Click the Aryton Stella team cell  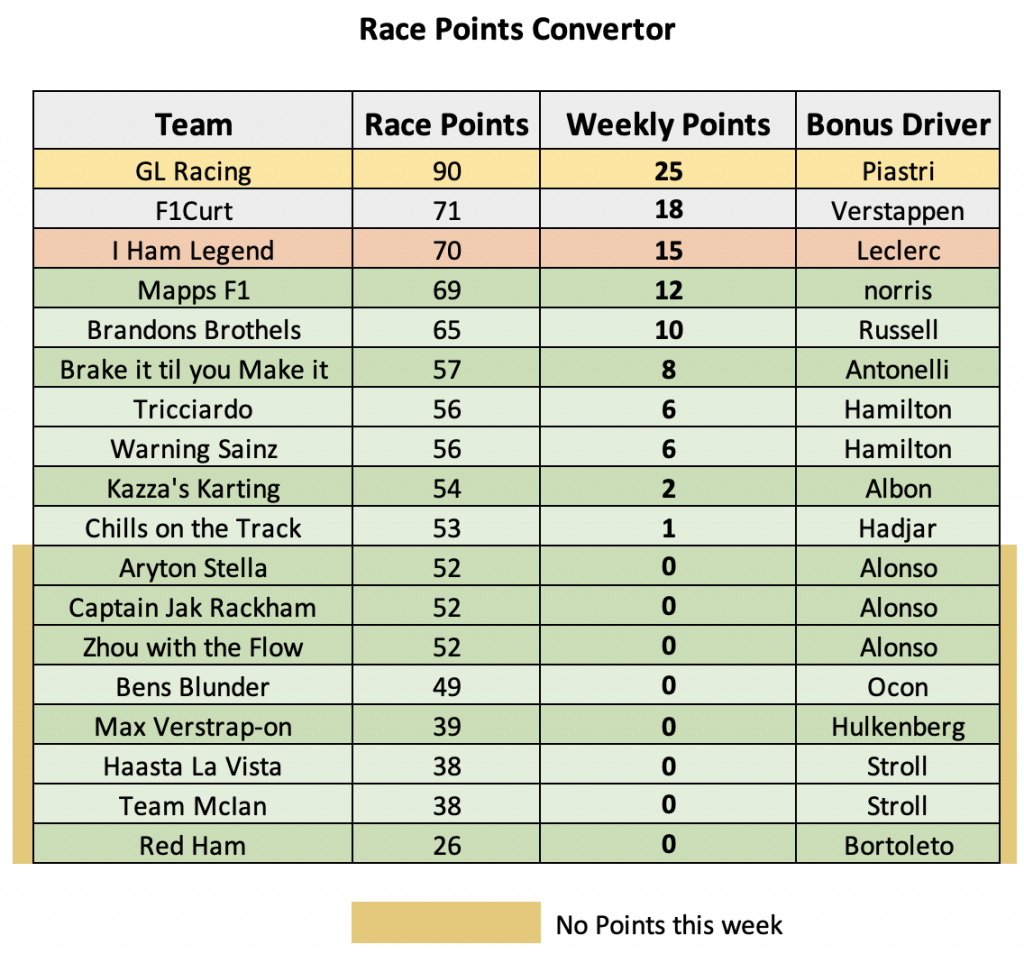coord(193,567)
